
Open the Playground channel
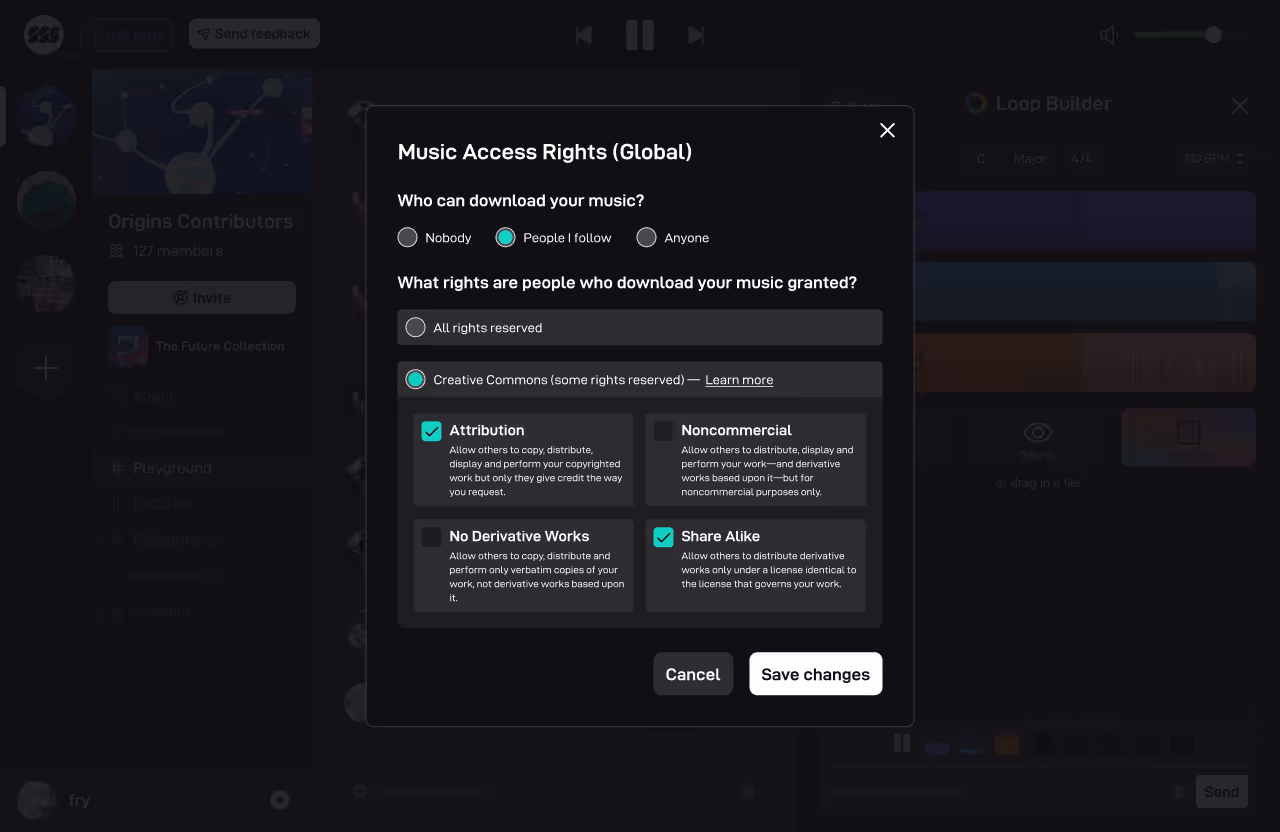click(172, 468)
